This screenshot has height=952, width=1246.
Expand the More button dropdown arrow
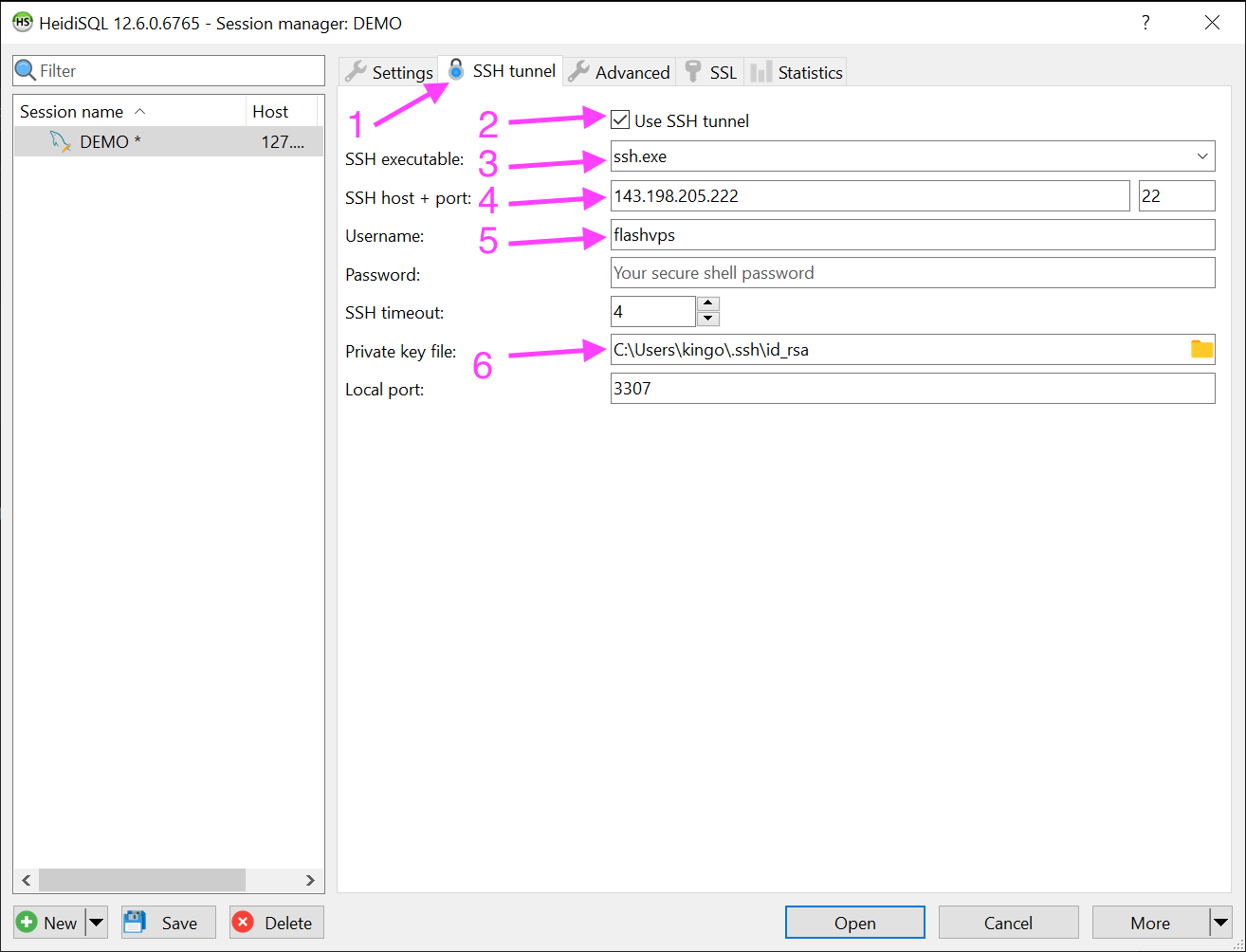1220,923
